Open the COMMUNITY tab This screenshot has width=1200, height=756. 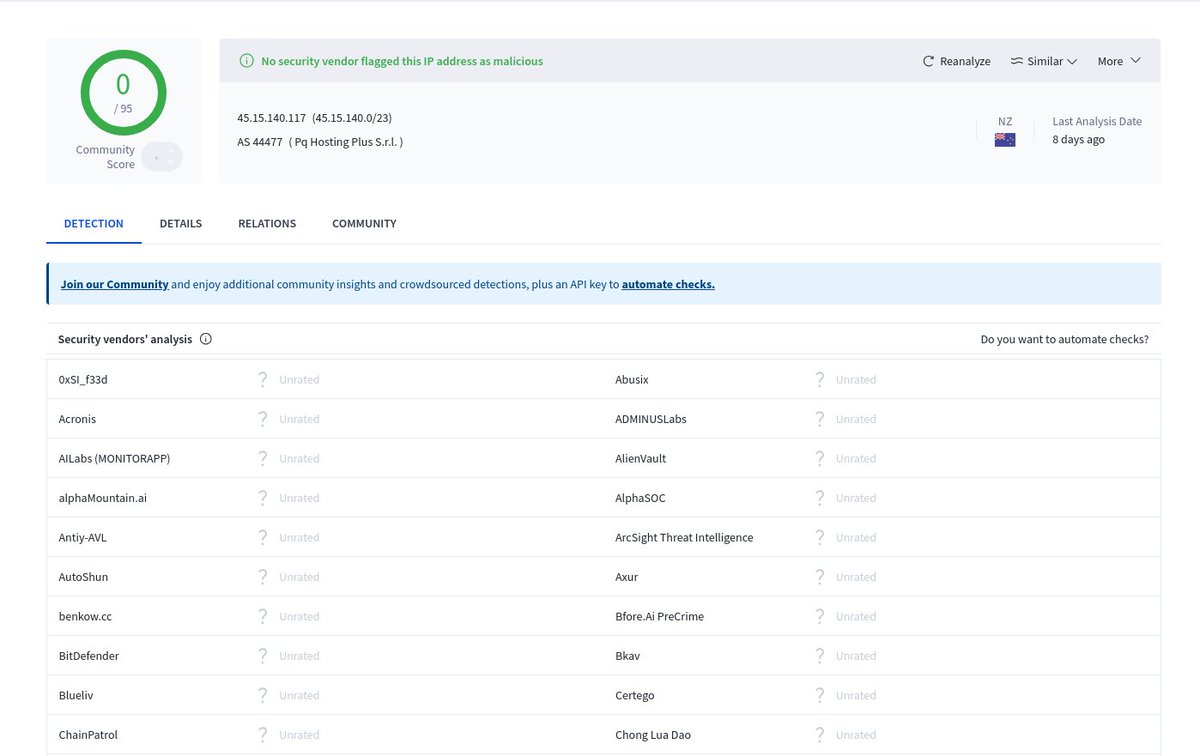[364, 223]
